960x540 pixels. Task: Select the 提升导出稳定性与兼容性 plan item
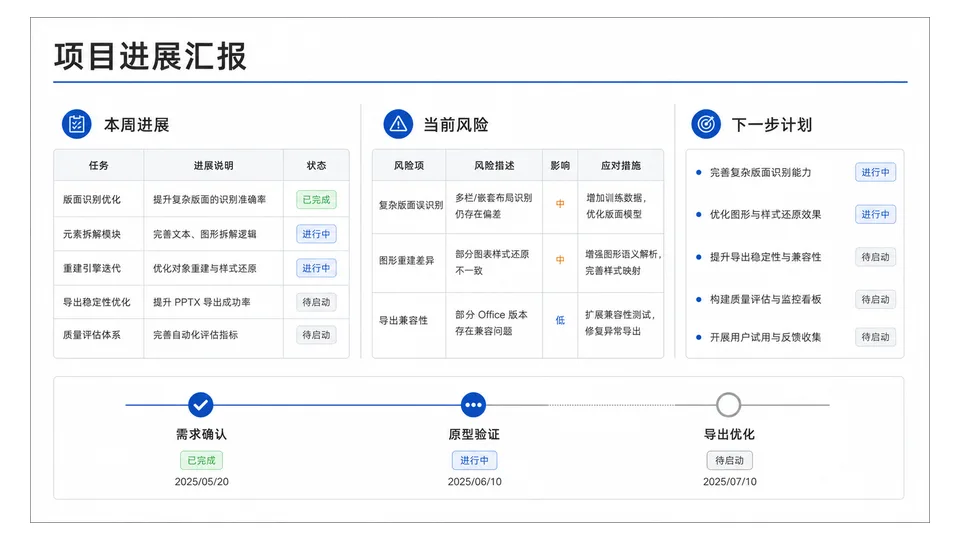pos(765,257)
